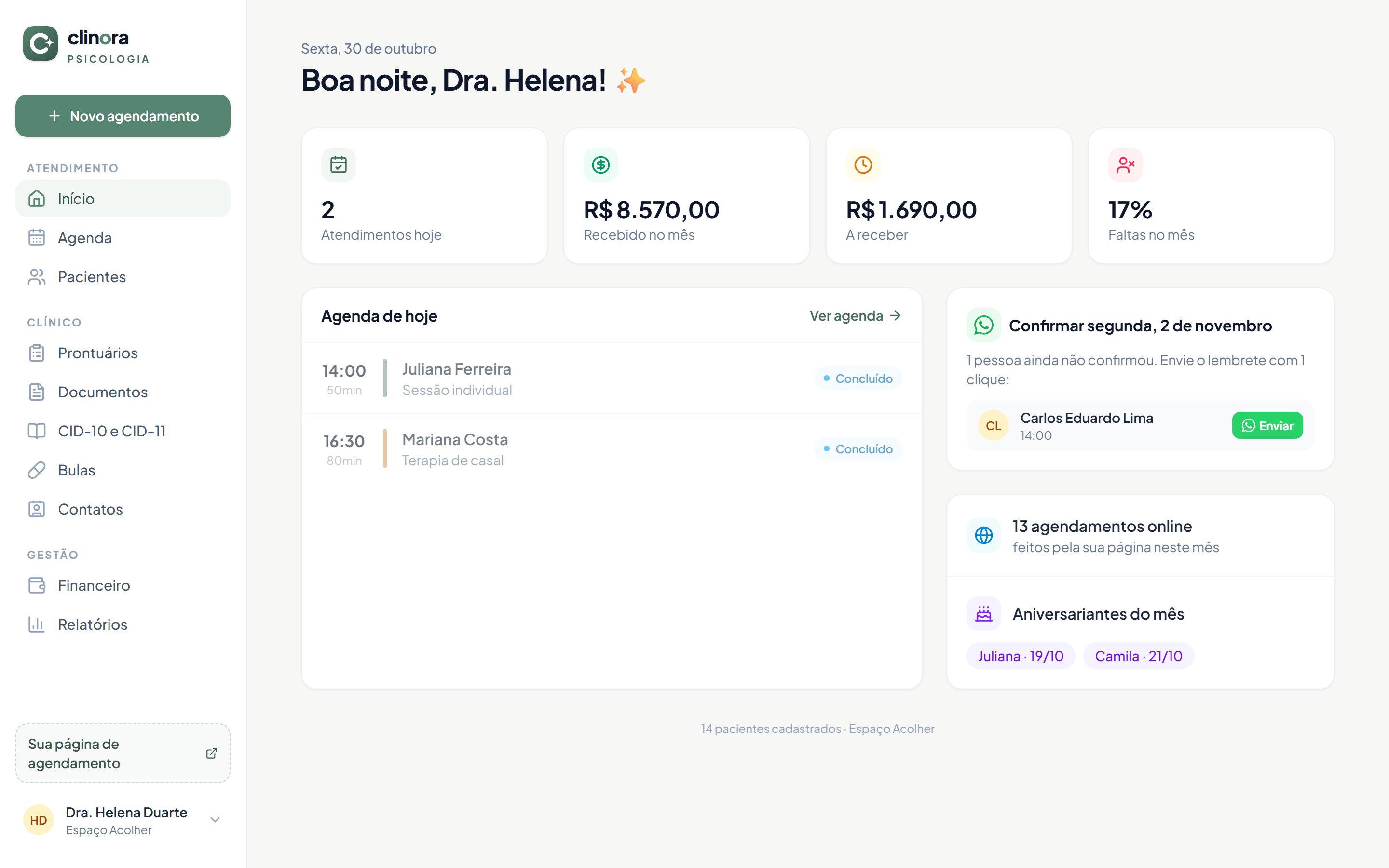Click the HD avatar of Dra. Helena
Image resolution: width=1389 pixels, height=868 pixels.
[x=39, y=820]
